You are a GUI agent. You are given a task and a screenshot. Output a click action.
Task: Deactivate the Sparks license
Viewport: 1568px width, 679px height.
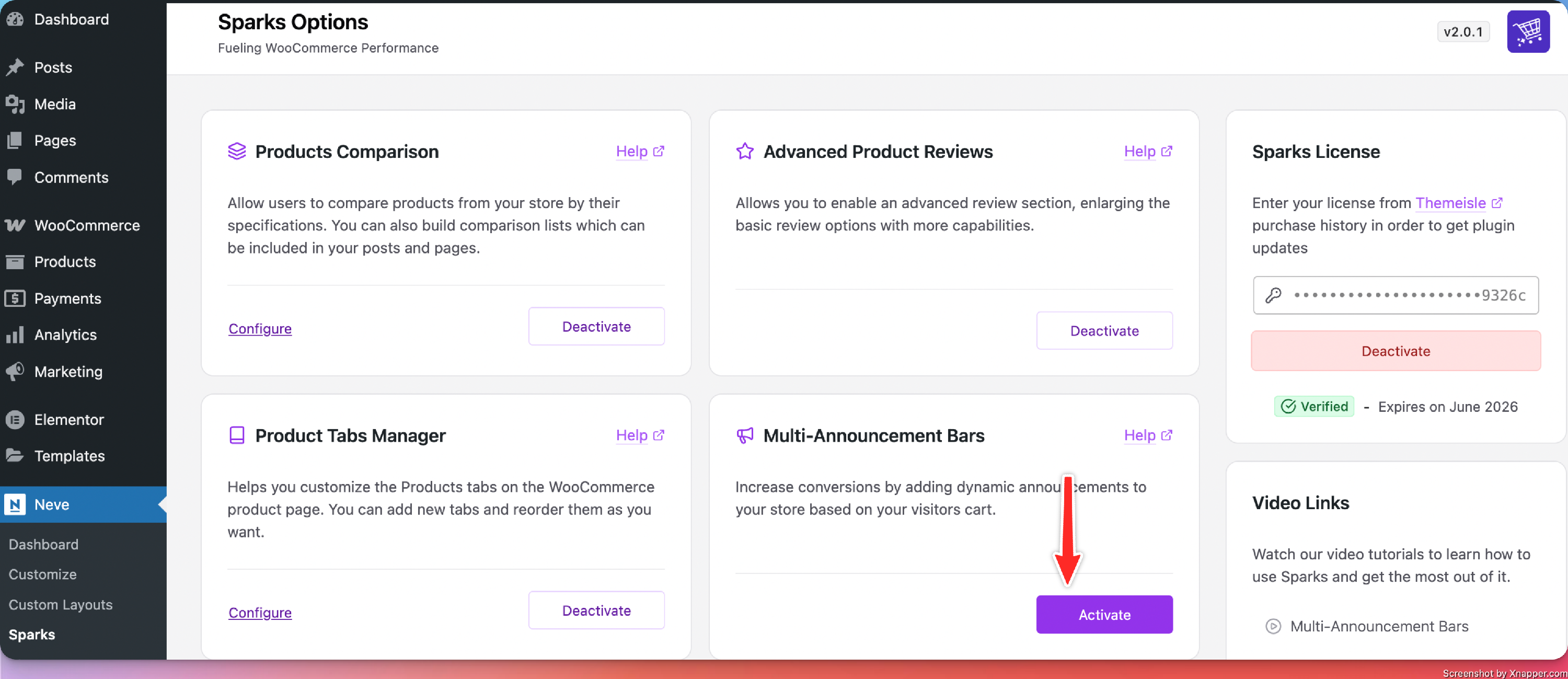(1396, 351)
